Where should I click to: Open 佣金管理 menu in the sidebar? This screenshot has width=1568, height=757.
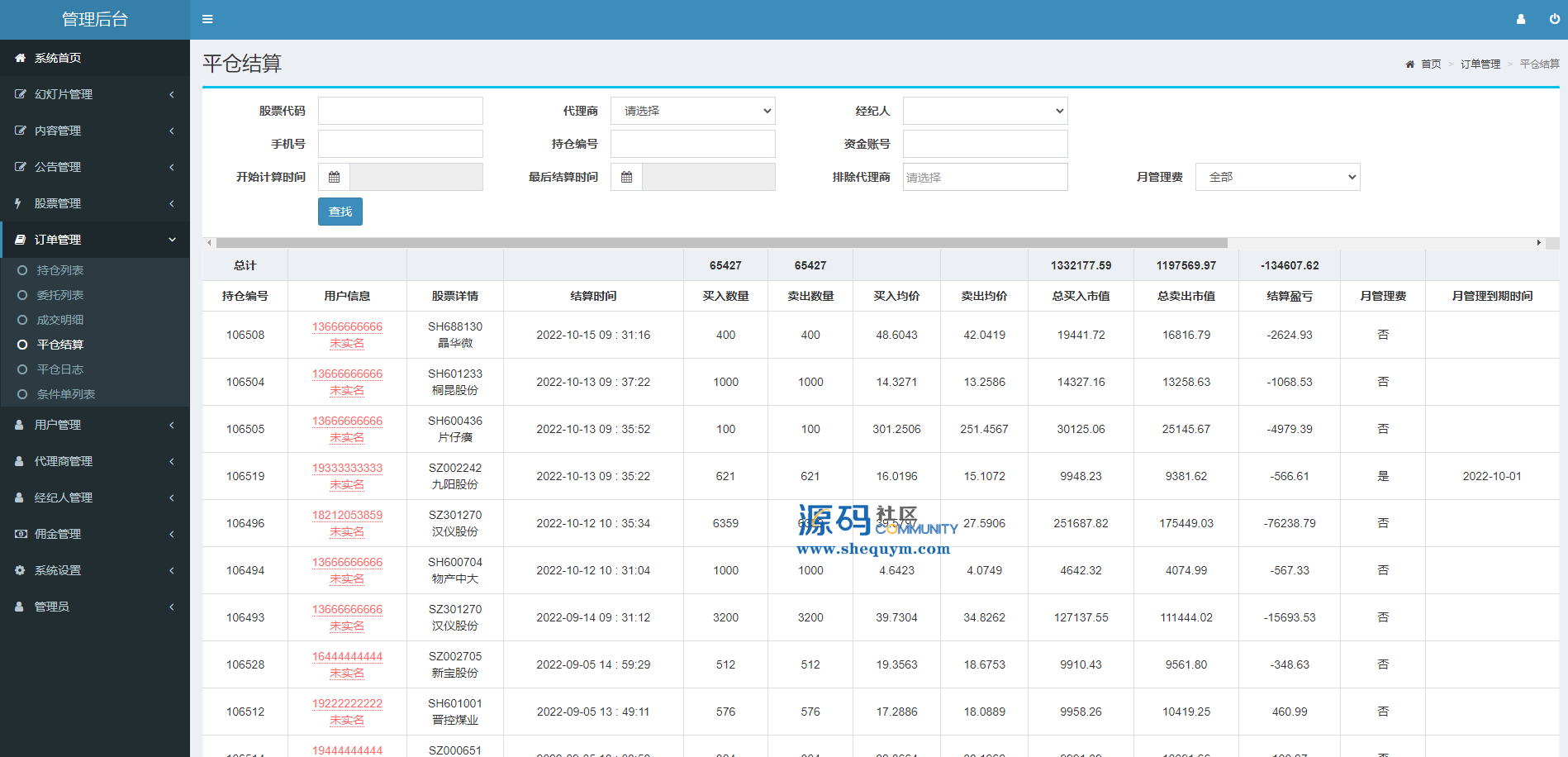pyautogui.click(x=95, y=534)
